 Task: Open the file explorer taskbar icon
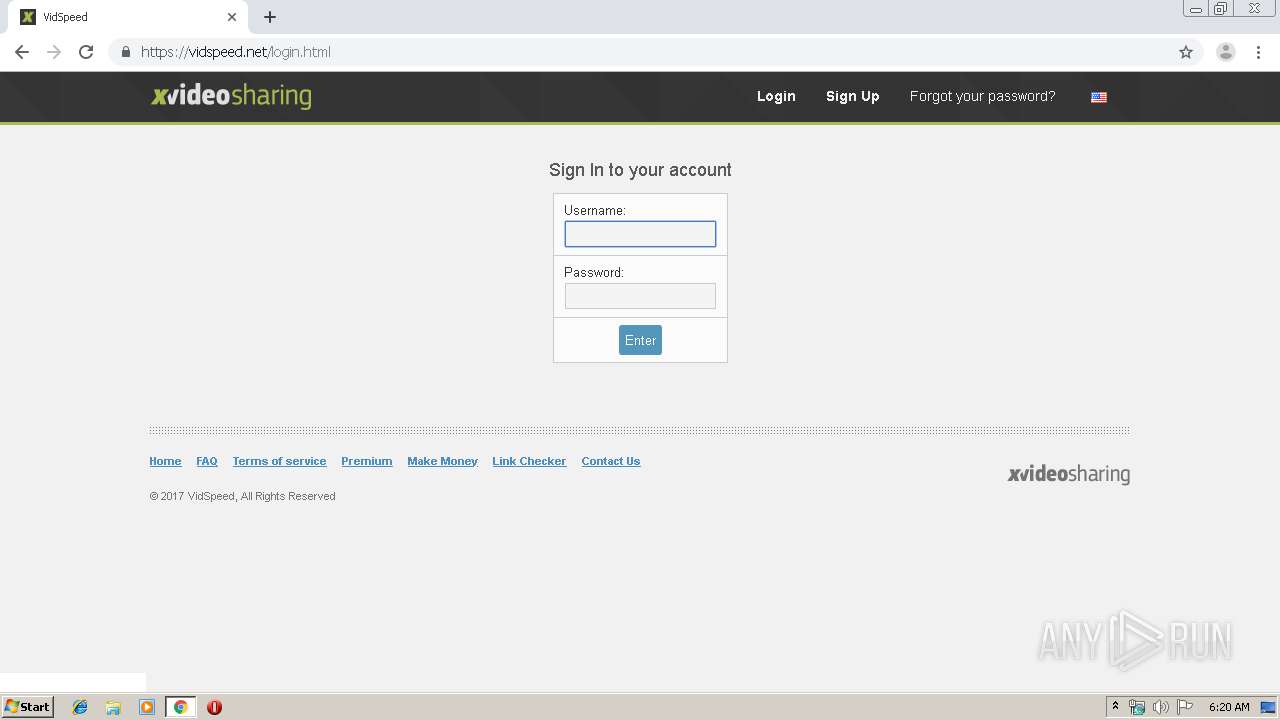coord(113,707)
